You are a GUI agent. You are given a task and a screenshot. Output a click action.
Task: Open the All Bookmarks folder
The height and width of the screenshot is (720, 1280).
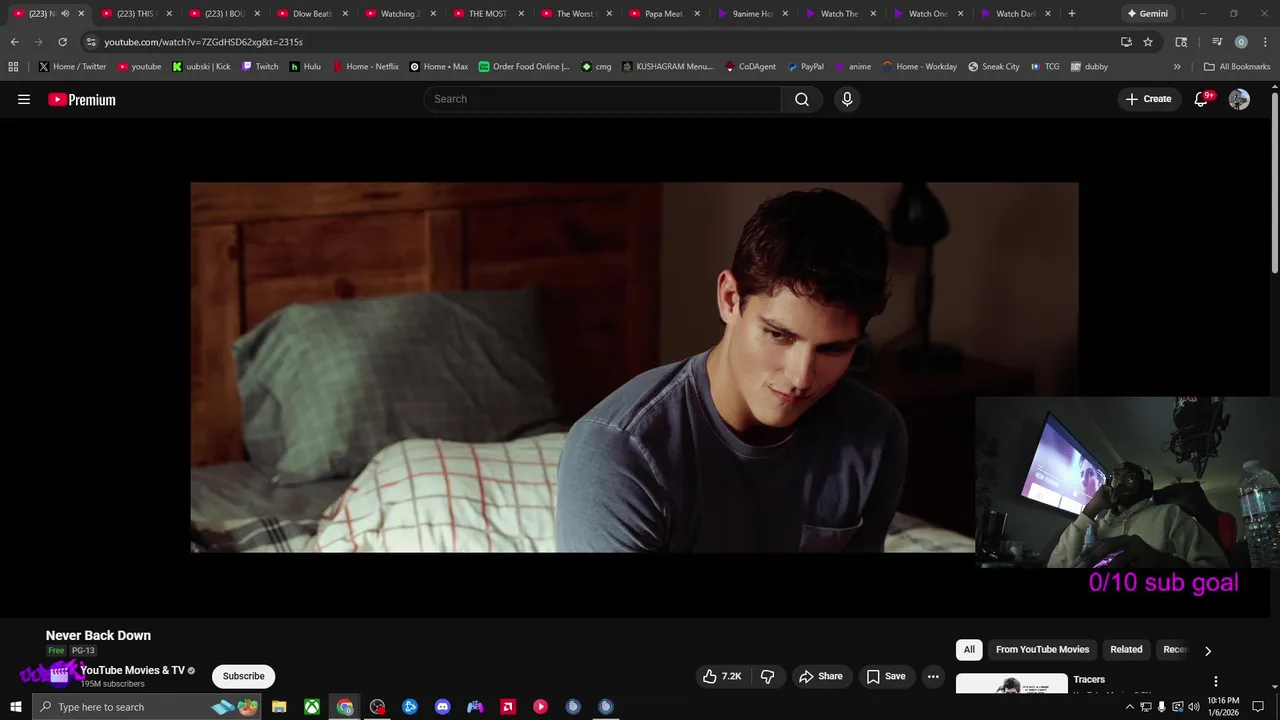(1237, 66)
